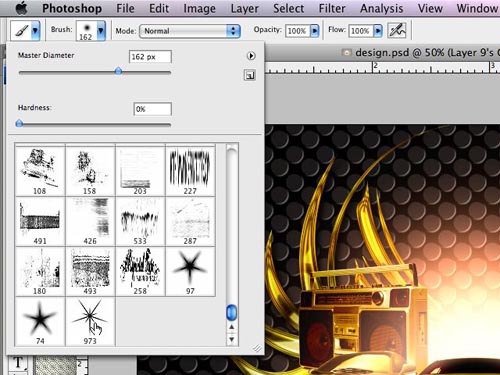Click the Opacity value field
This screenshot has width=500, height=375.
[x=297, y=31]
